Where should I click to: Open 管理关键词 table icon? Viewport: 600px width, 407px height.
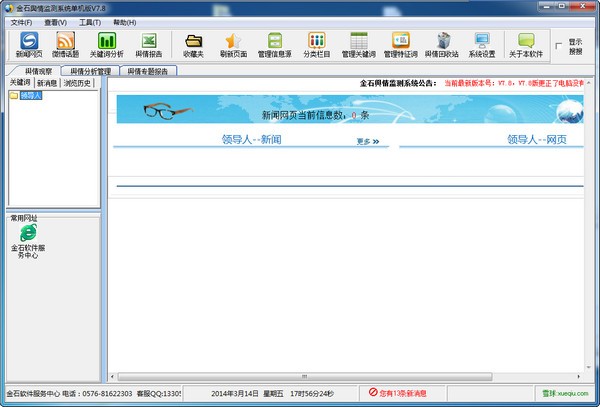(x=359, y=45)
